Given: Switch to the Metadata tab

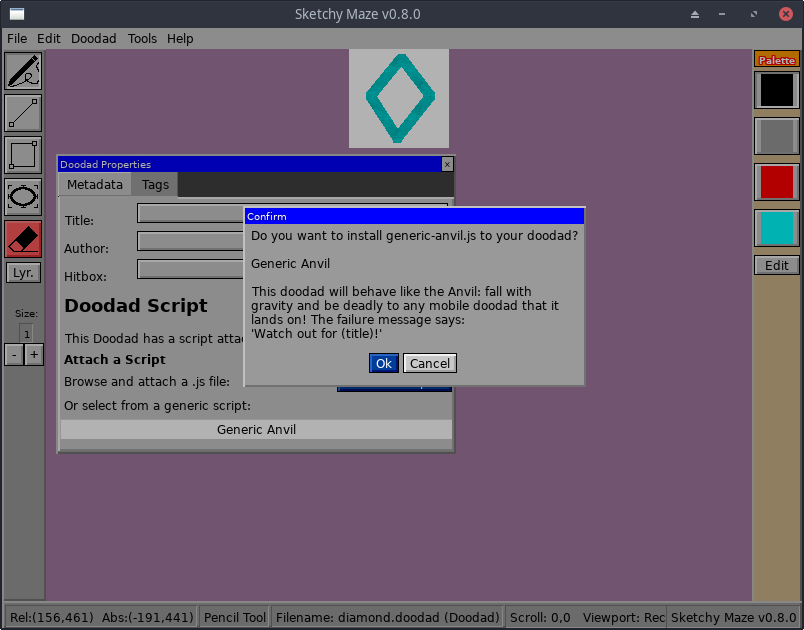Looking at the screenshot, I should (x=95, y=184).
